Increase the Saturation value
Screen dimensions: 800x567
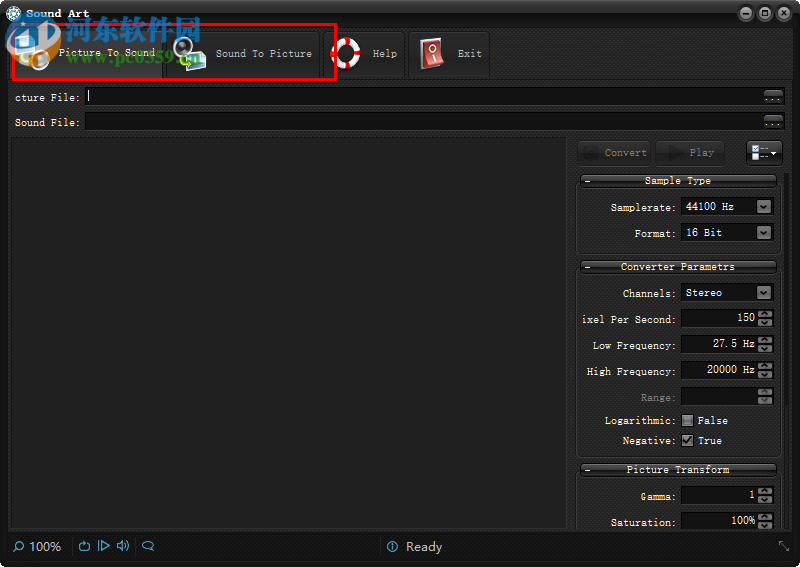765,517
